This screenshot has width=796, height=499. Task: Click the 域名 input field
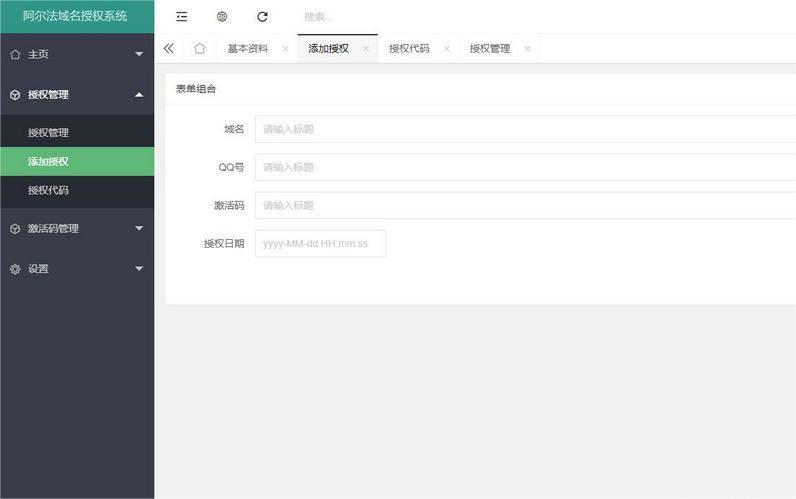point(524,129)
